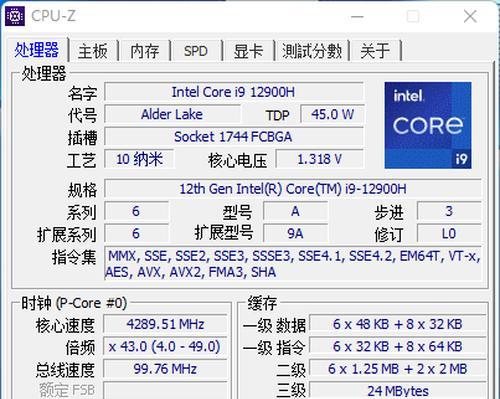Click the Intel Core i9 logo badge
The width and height of the screenshot is (500, 399).
tap(428, 125)
